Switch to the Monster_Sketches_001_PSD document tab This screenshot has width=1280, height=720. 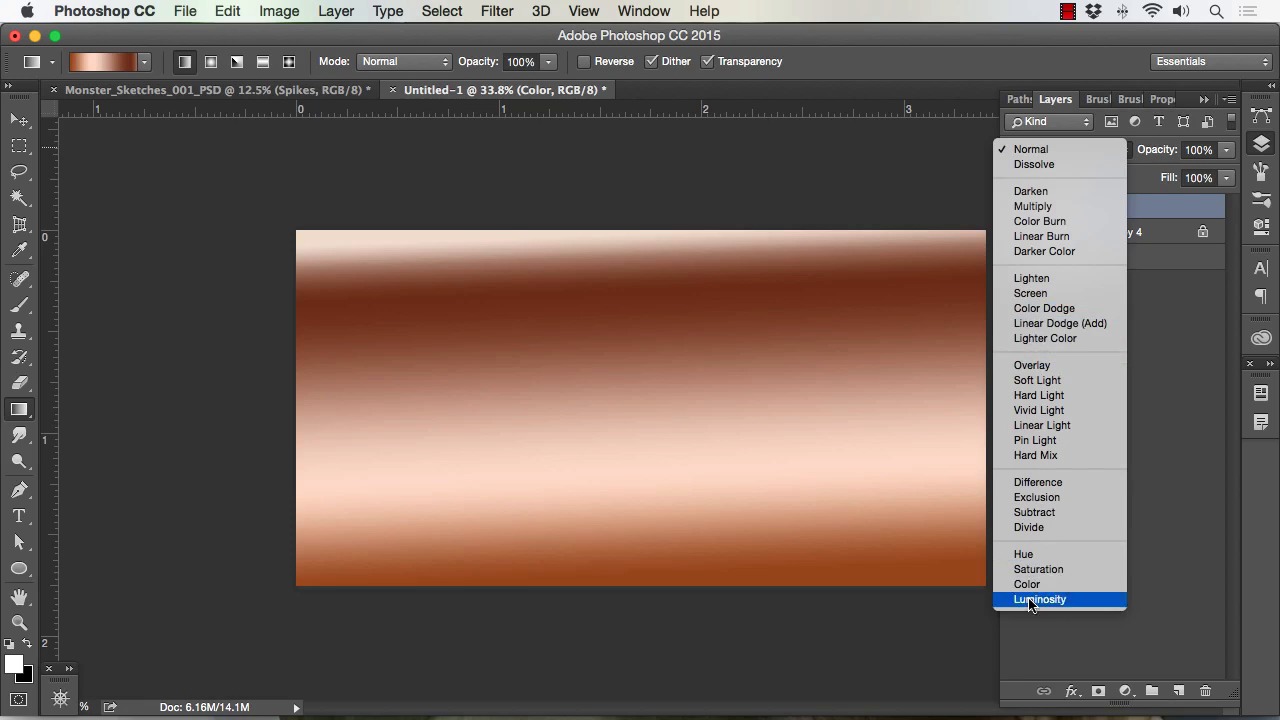point(217,90)
